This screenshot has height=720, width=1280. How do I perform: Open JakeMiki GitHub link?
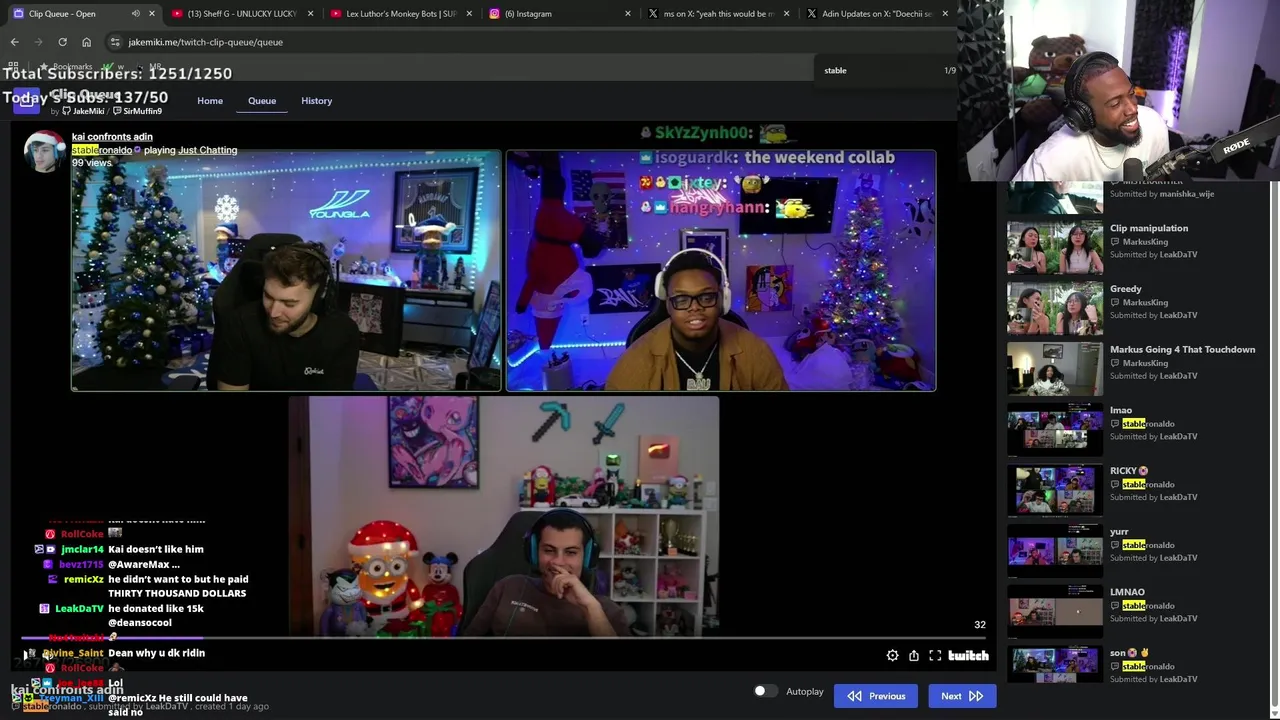[x=83, y=111]
